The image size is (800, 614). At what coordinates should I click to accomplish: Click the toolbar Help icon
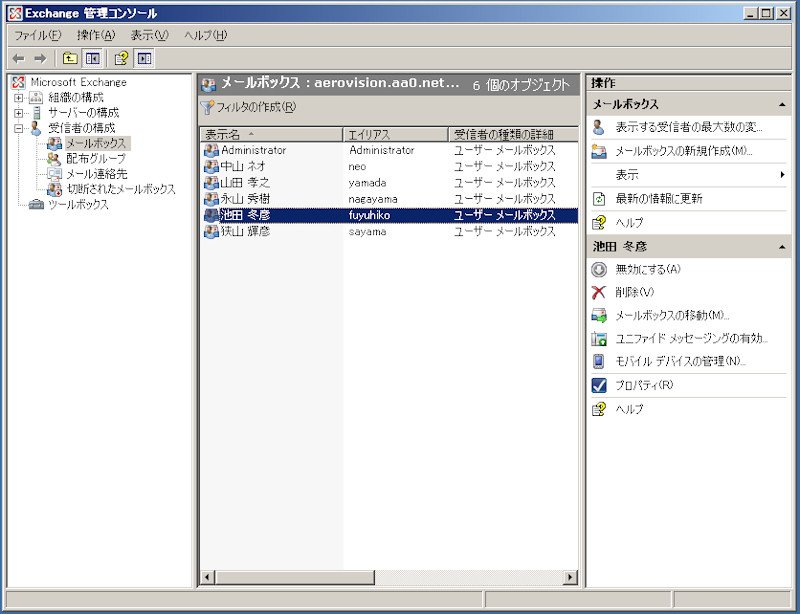[121, 58]
